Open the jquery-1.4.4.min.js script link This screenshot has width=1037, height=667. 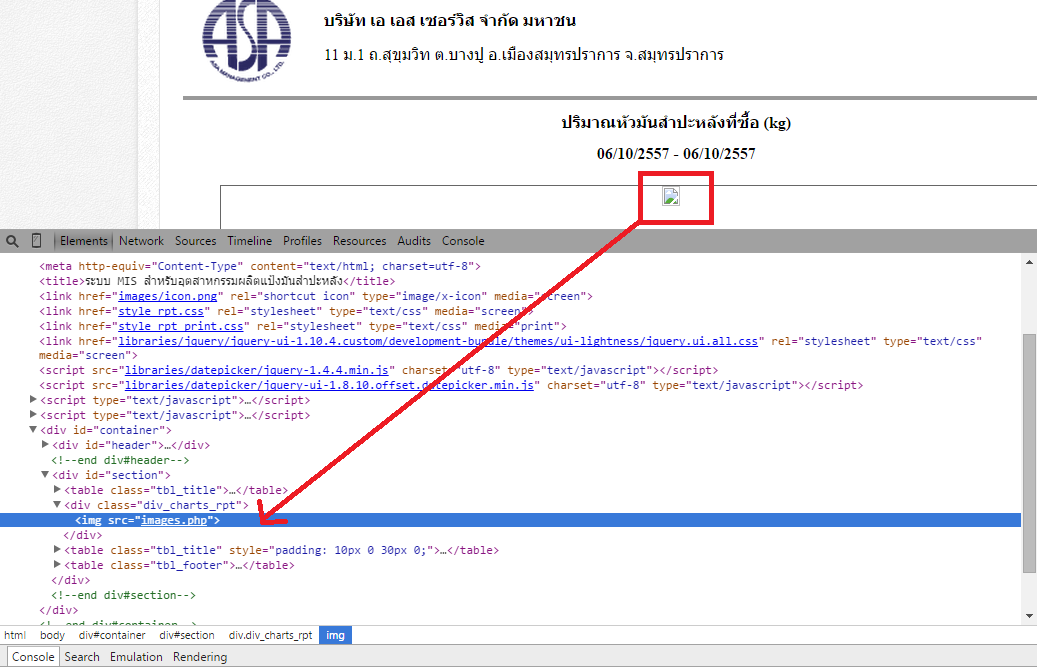(x=257, y=370)
